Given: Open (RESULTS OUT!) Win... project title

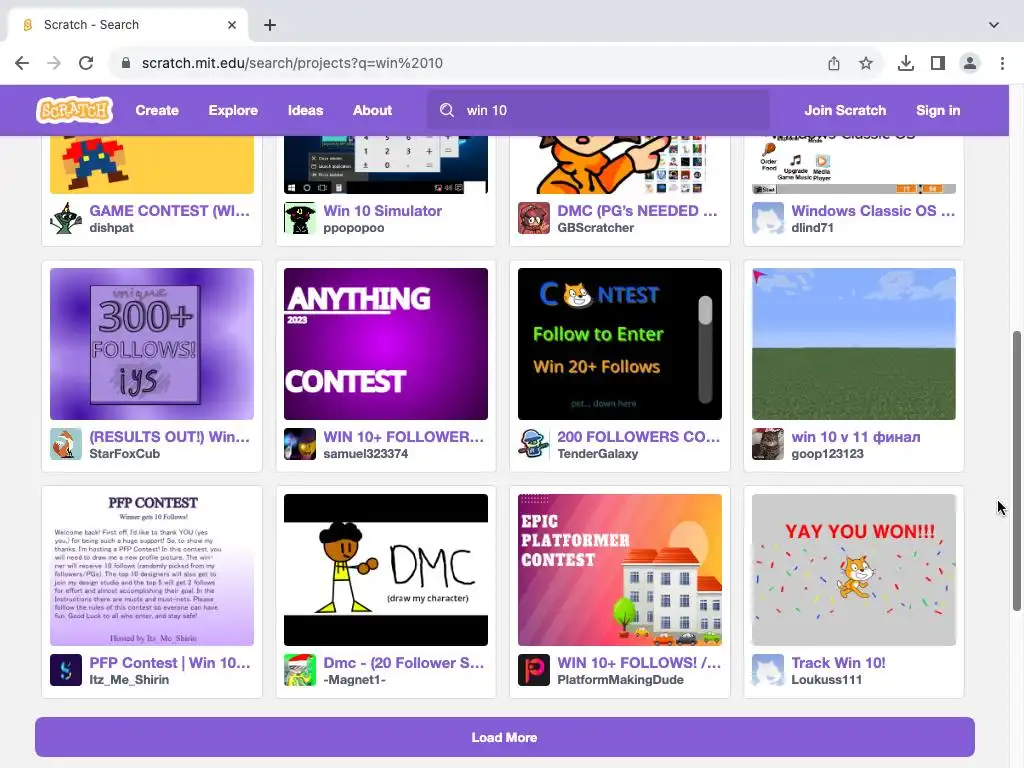Looking at the screenshot, I should [x=169, y=437].
